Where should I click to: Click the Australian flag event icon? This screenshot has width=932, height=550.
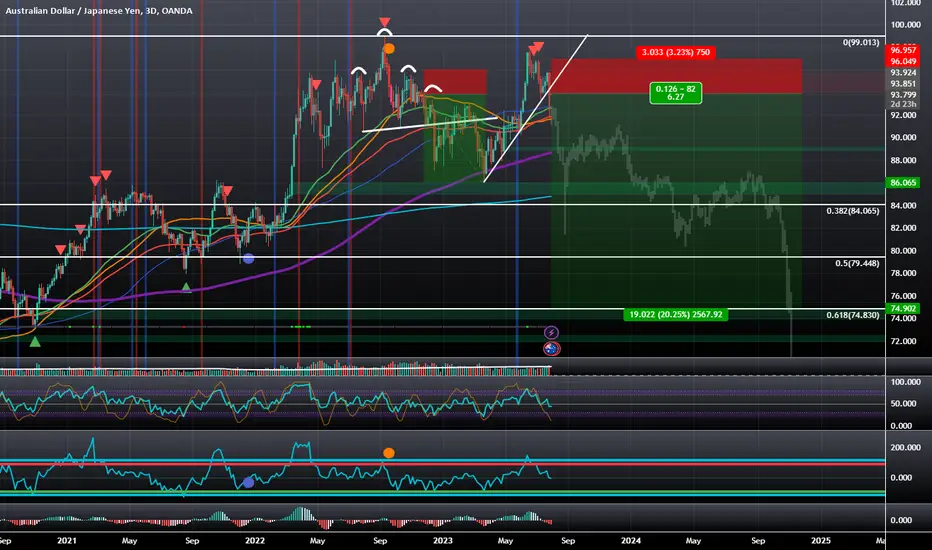pos(552,348)
